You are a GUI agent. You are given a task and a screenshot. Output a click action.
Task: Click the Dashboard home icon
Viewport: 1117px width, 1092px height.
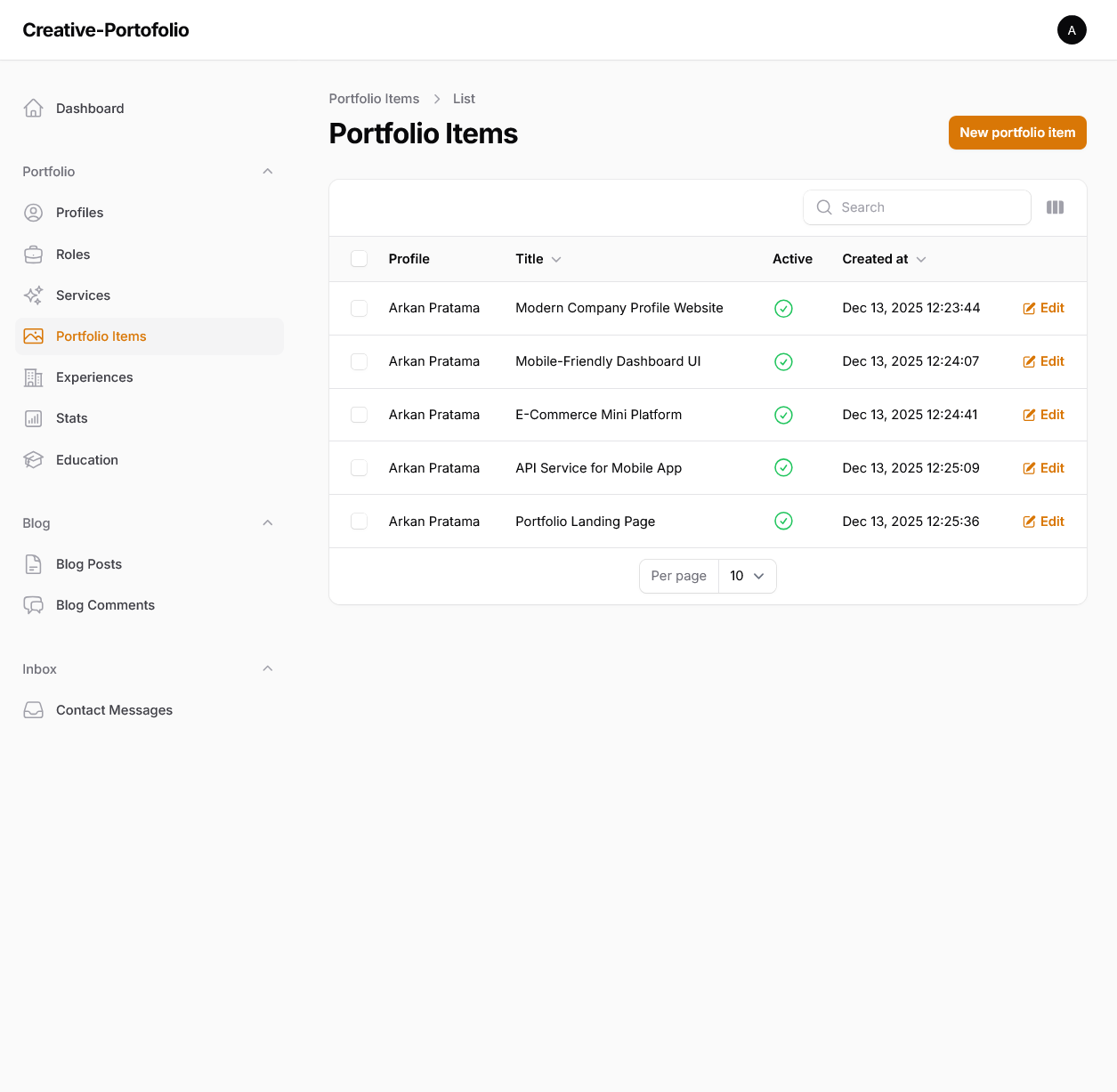(33, 109)
